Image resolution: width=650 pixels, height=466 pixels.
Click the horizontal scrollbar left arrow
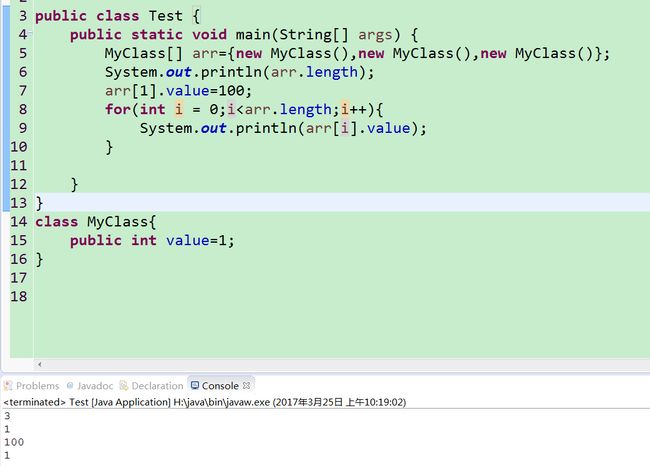click(x=40, y=364)
